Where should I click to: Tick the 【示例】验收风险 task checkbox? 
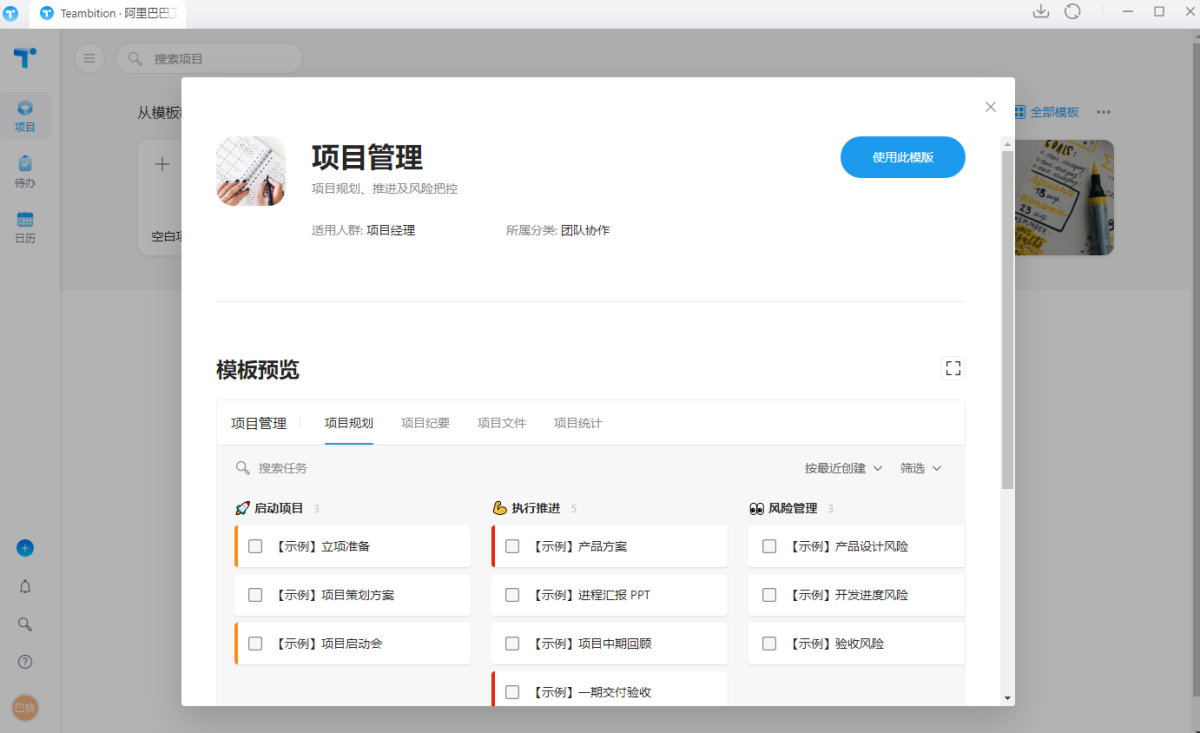point(769,644)
